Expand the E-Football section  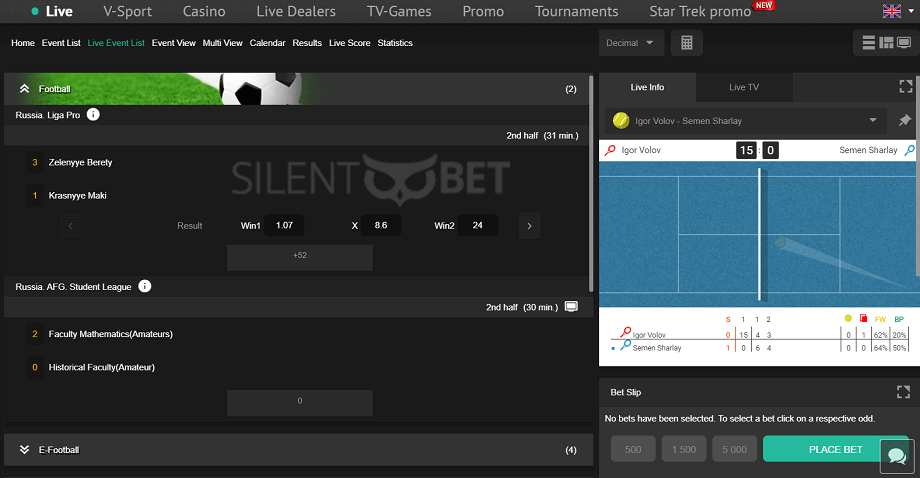pos(24,449)
